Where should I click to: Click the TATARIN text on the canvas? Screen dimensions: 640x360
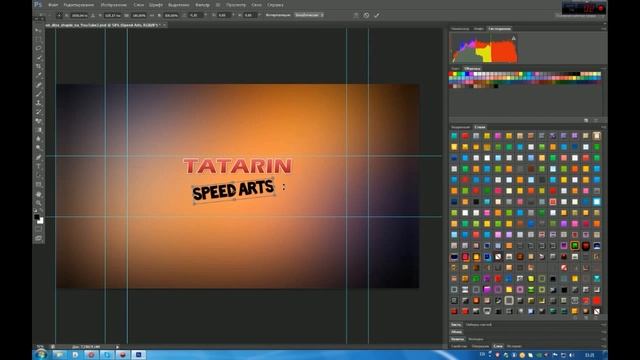(x=238, y=166)
